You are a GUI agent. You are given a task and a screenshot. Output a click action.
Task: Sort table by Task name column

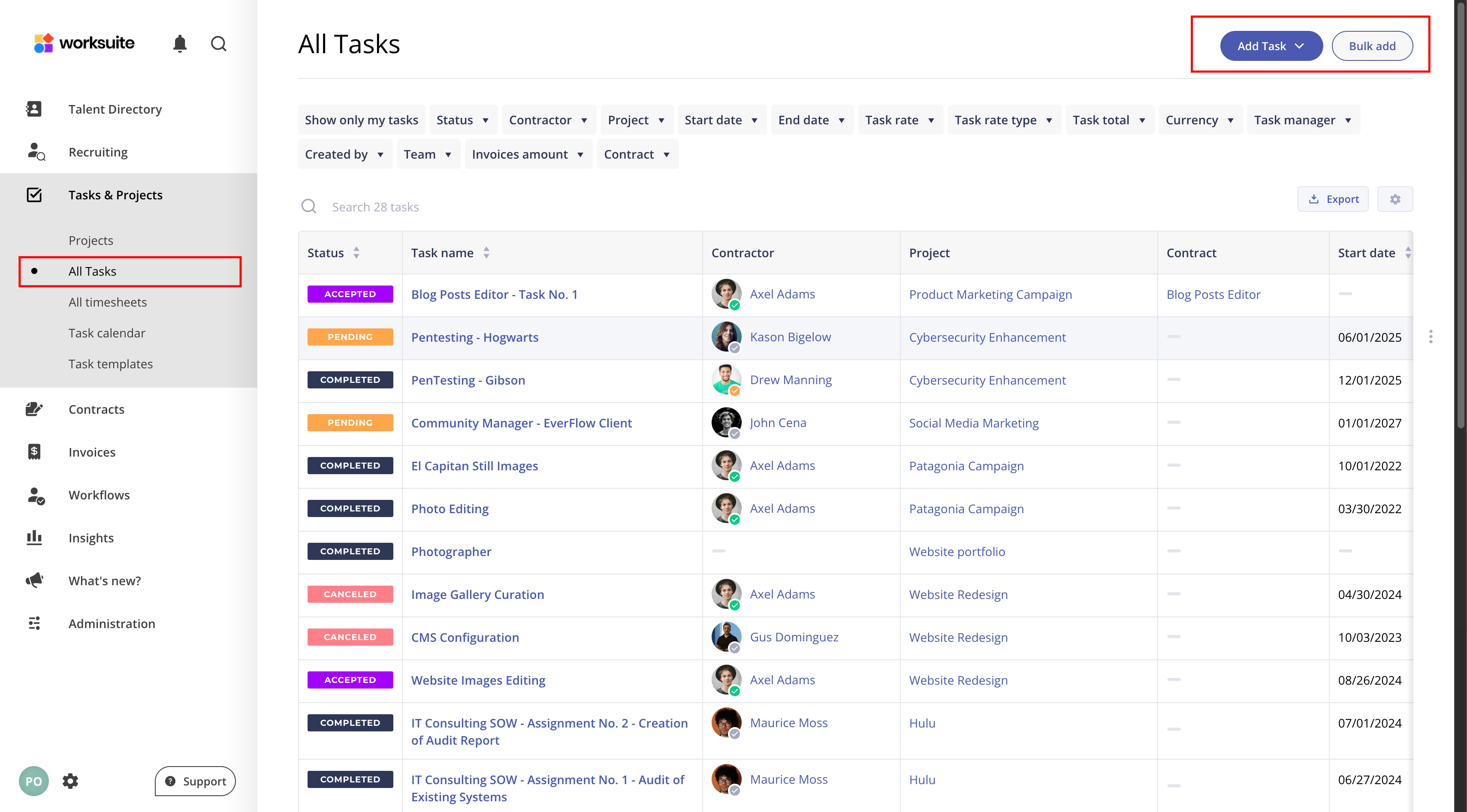coord(486,253)
